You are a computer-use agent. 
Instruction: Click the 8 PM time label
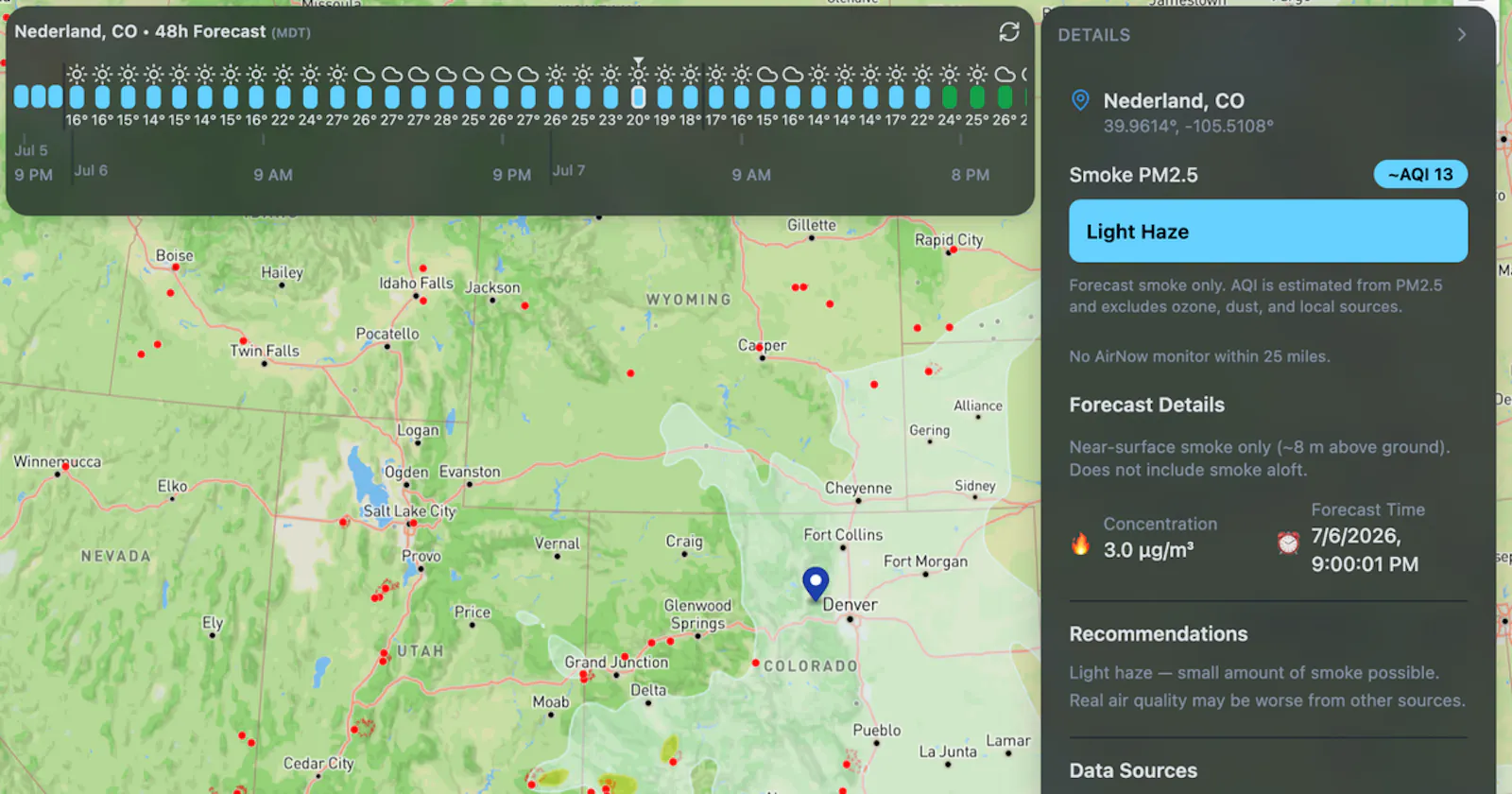click(x=971, y=175)
